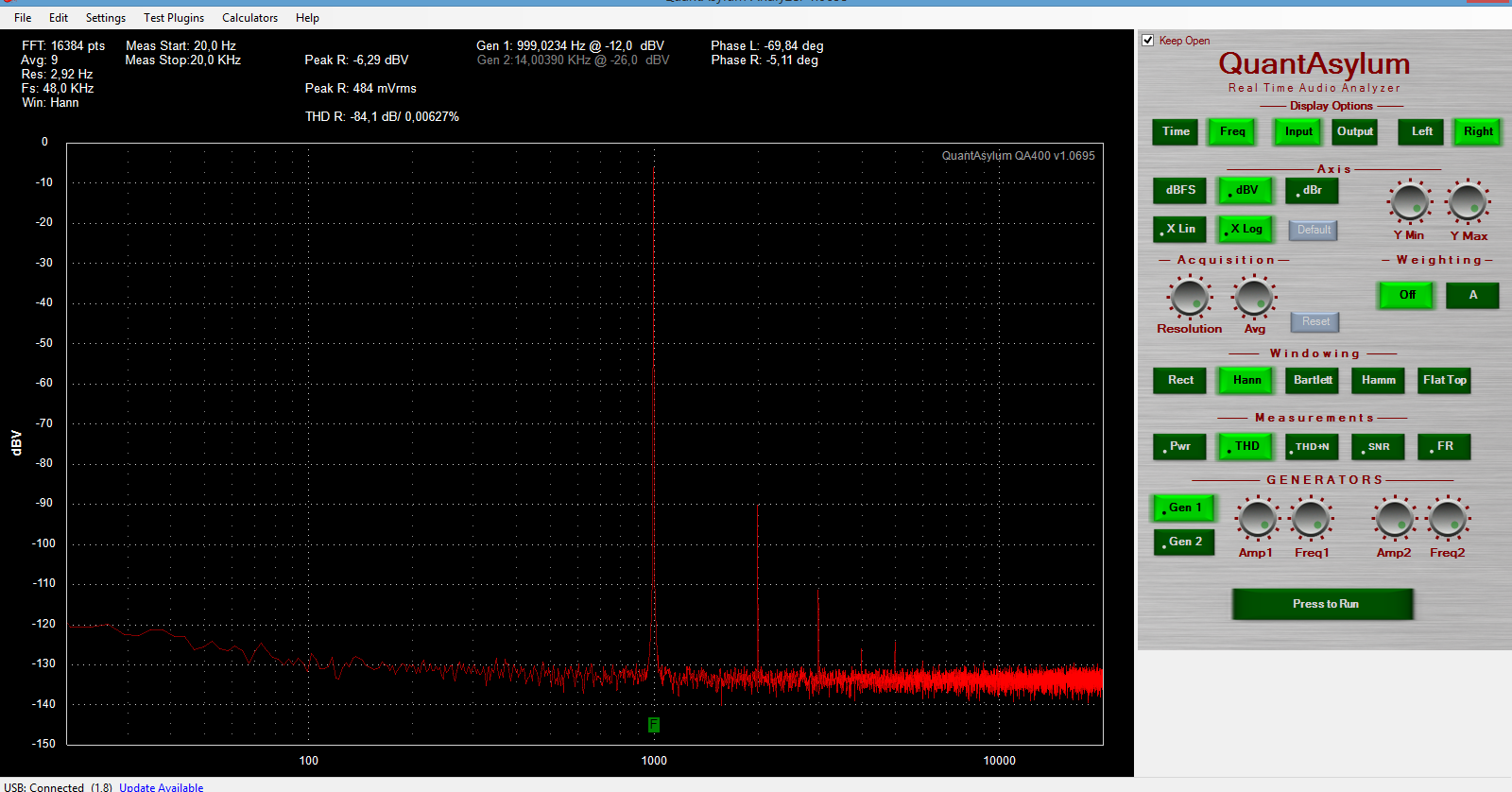Click the FFT 16384 pts readout
The image size is (1512, 792).
tap(63, 45)
